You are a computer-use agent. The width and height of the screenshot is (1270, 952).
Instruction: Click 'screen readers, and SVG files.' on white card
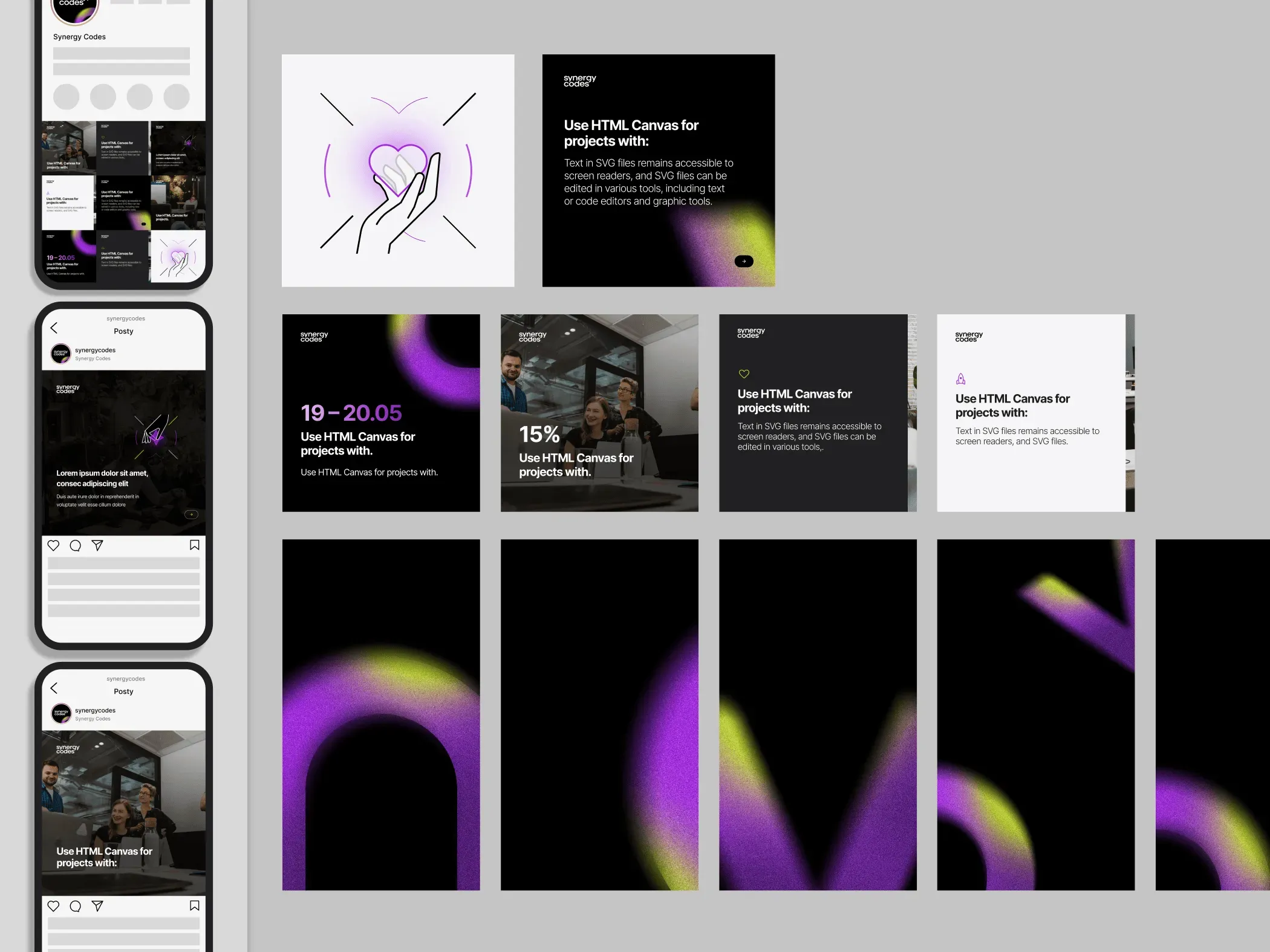(1012, 442)
